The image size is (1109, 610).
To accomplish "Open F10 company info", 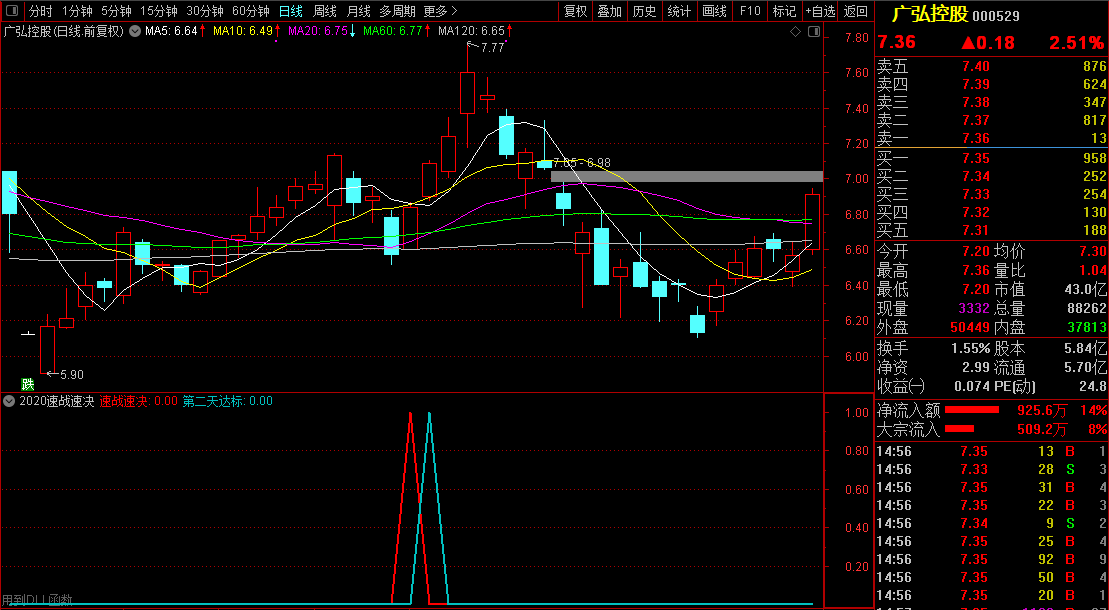I will 750,11.
